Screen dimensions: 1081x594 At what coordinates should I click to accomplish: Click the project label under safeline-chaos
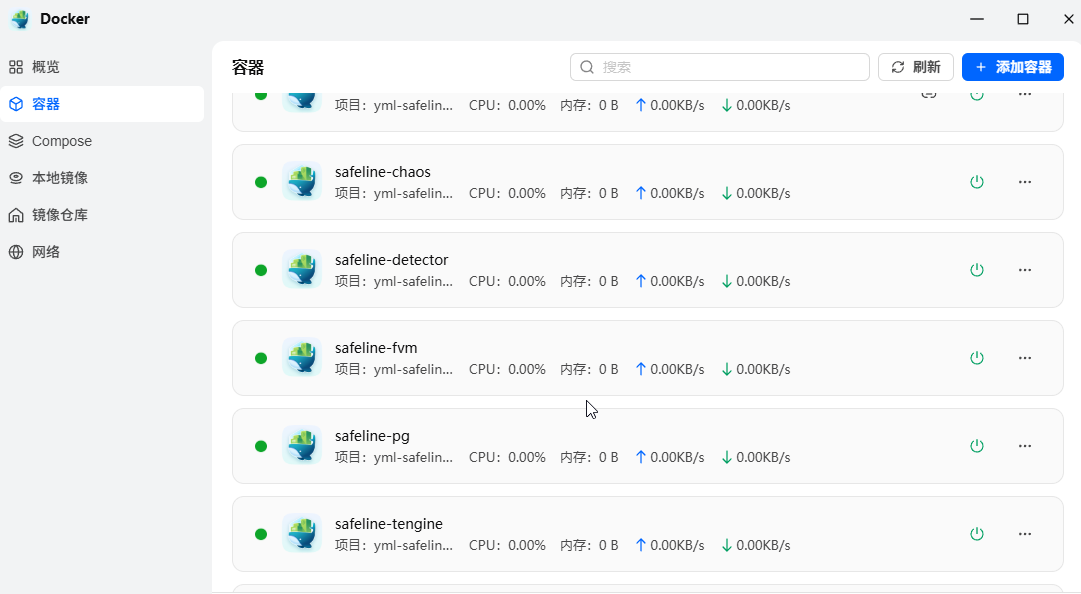click(x=394, y=194)
